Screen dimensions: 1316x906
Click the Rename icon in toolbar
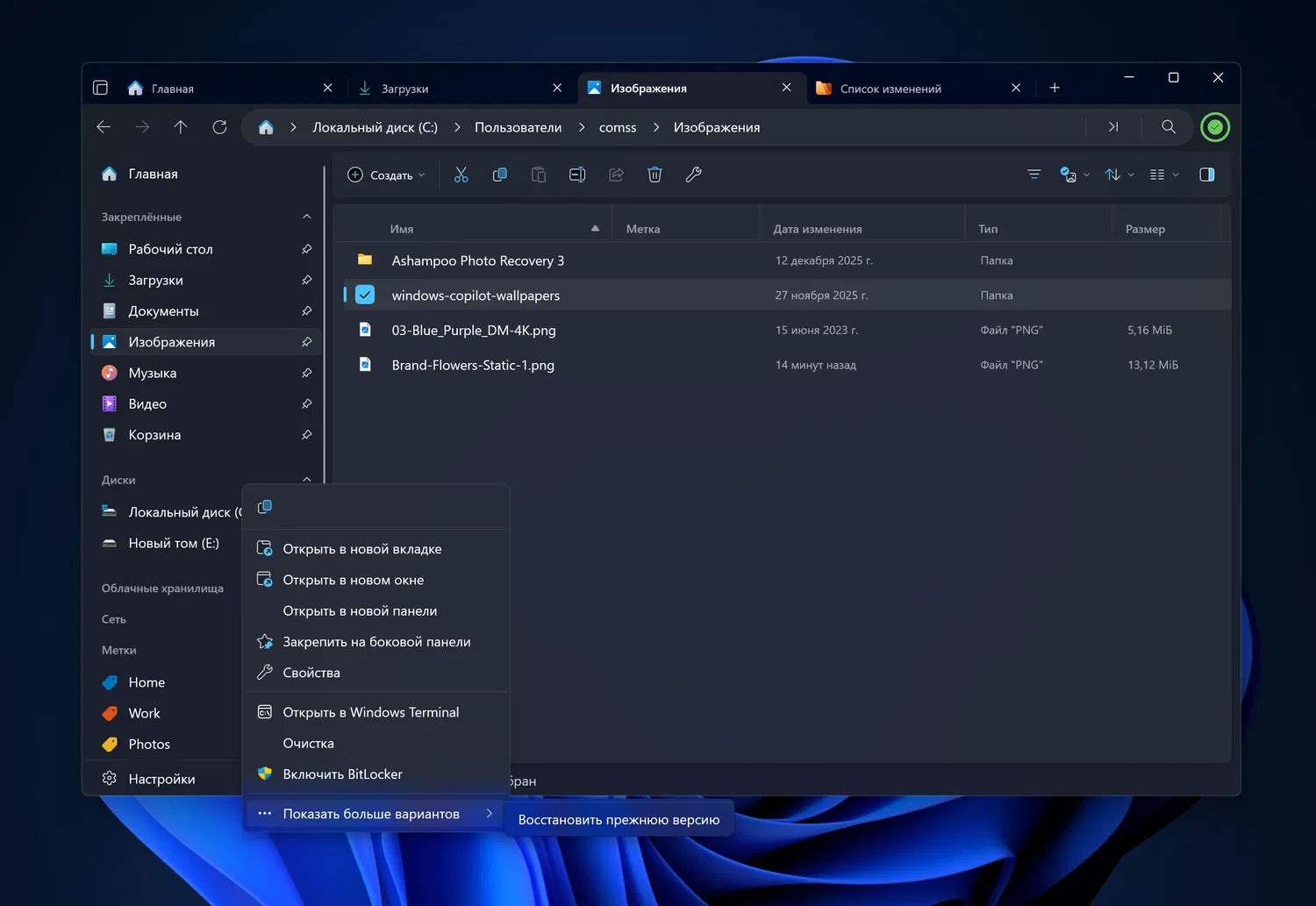pyautogui.click(x=577, y=175)
